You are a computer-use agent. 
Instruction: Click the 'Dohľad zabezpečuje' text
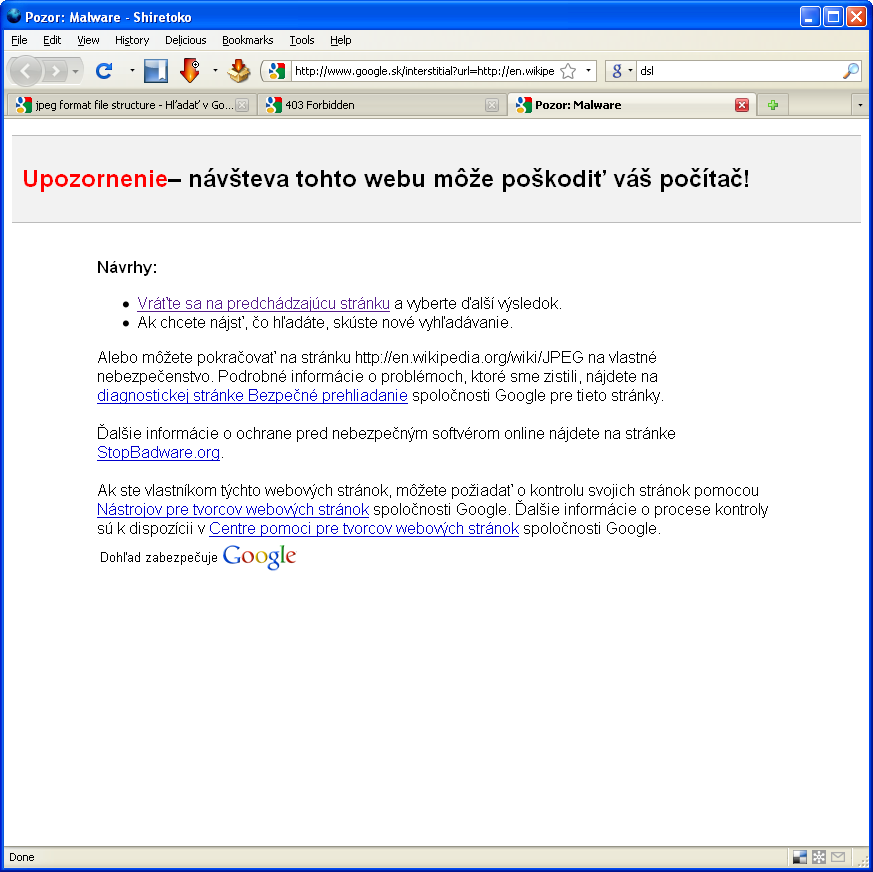159,557
